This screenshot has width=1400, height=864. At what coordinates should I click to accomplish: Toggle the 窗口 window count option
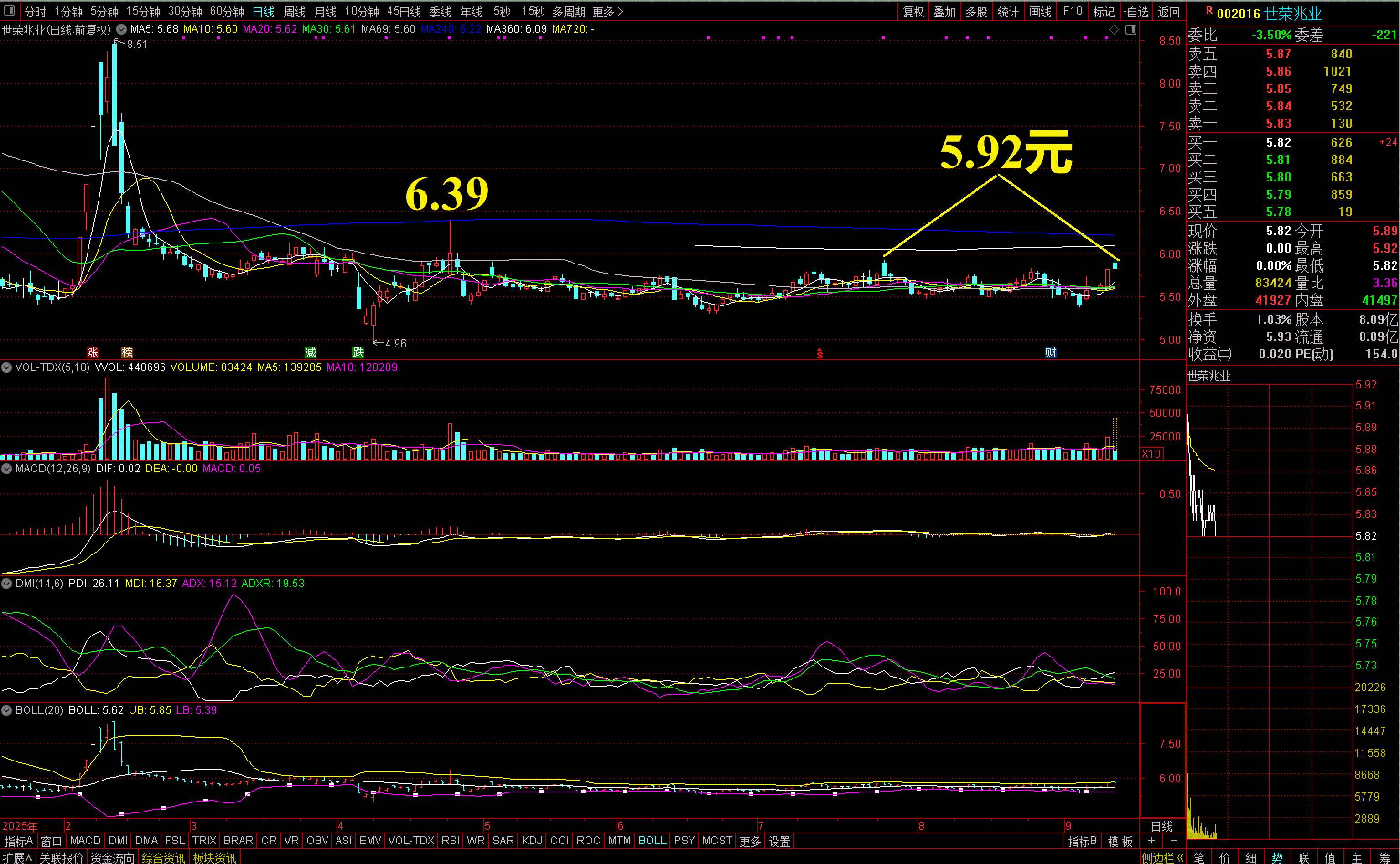coord(52,841)
